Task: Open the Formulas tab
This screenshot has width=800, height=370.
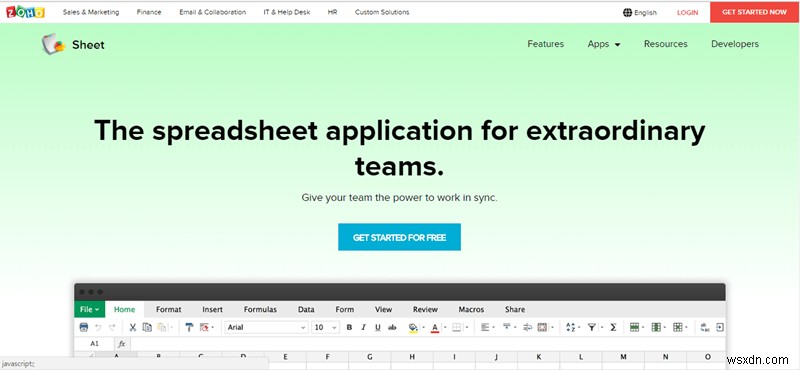Action: [260, 309]
